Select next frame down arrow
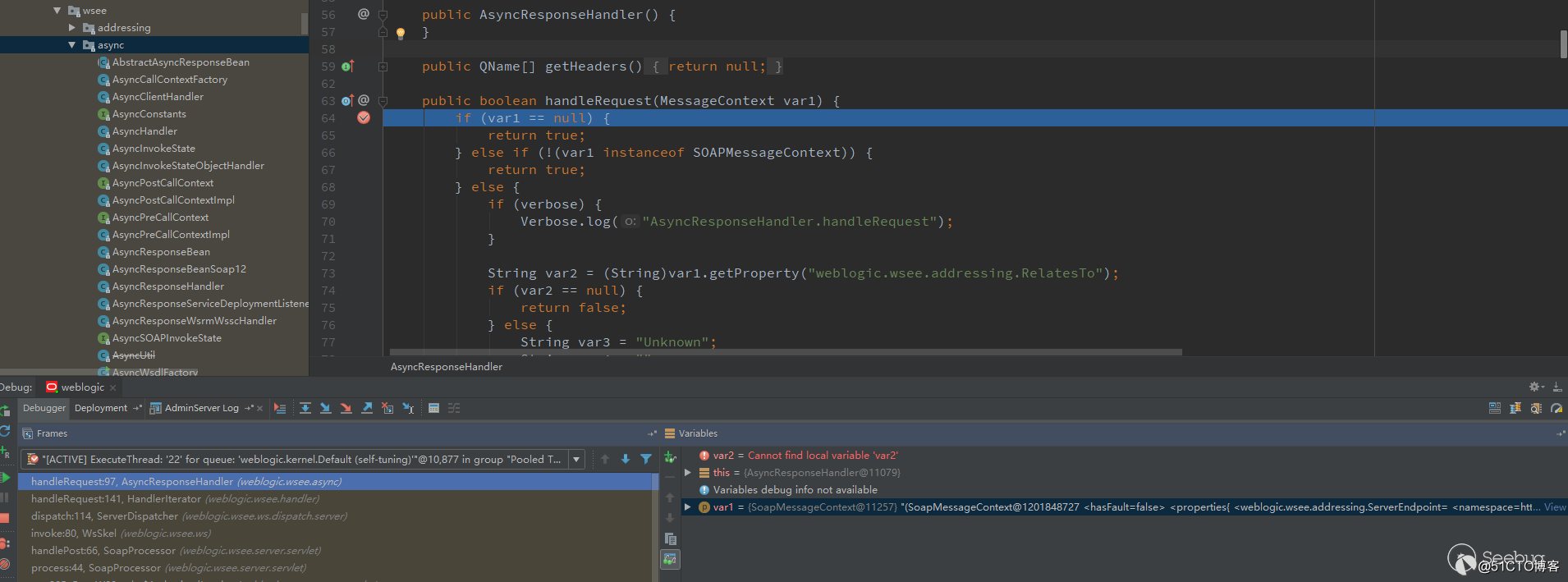This screenshot has width=1568, height=582. [x=626, y=459]
